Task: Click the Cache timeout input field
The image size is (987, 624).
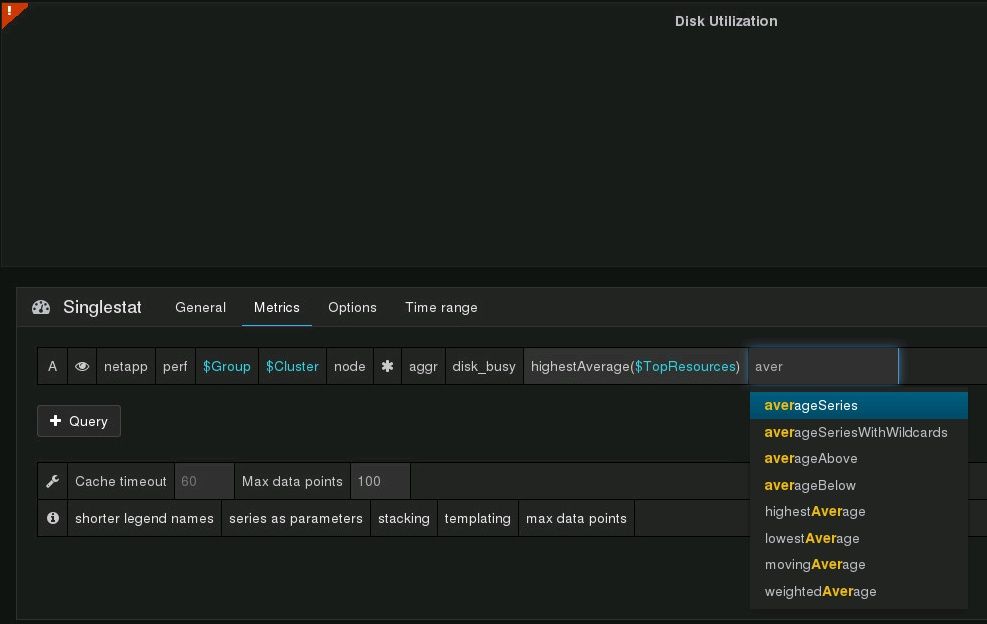Action: point(204,482)
